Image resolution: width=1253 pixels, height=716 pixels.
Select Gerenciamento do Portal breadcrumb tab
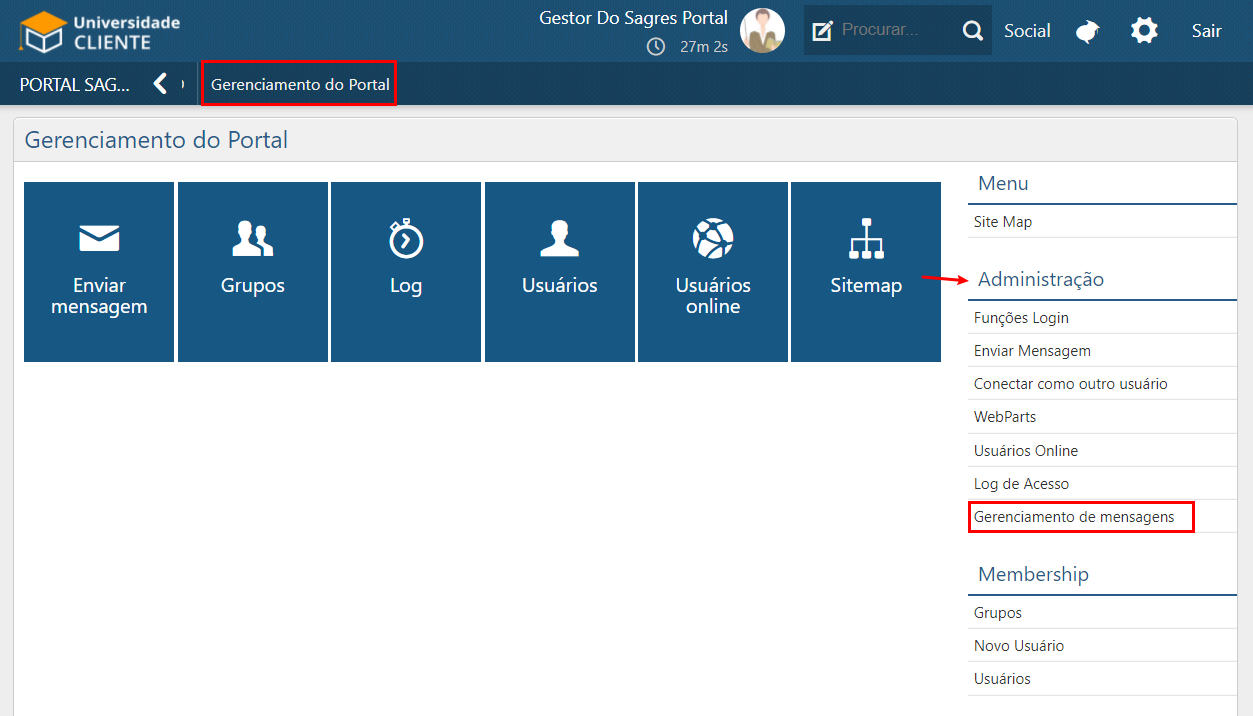click(300, 85)
